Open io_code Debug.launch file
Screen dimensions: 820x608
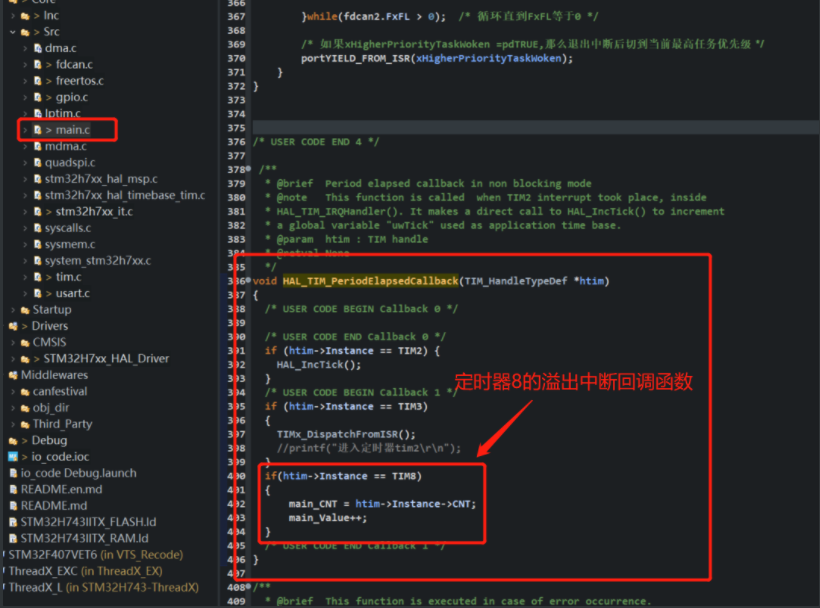click(x=78, y=473)
